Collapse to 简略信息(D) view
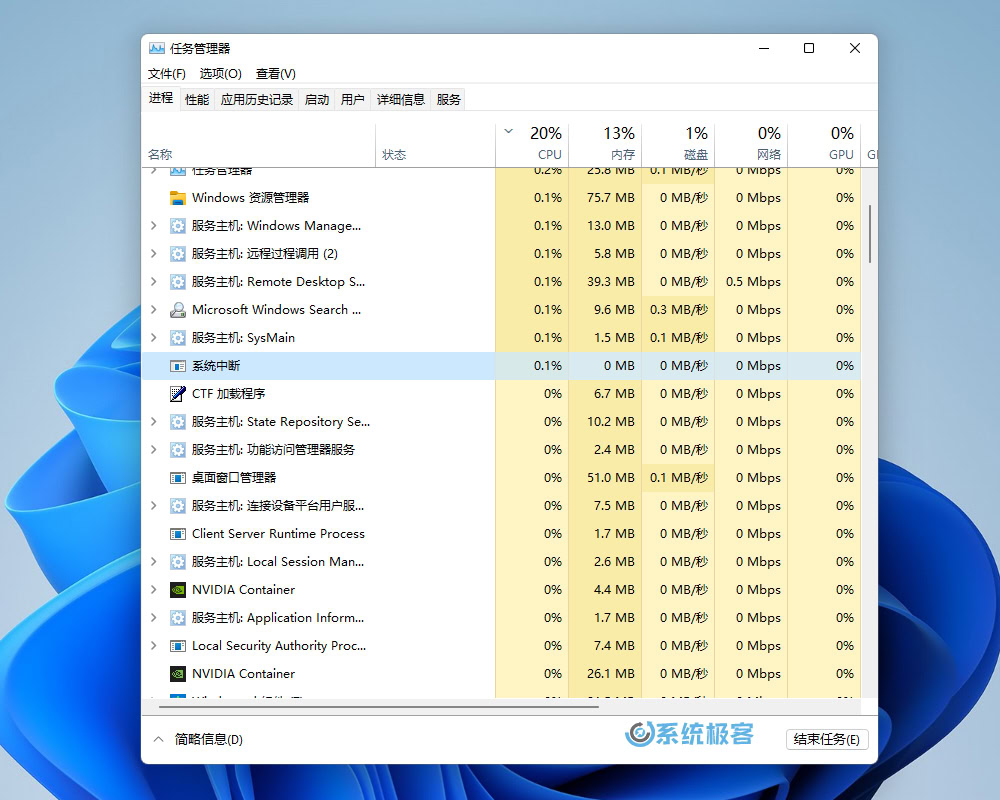Image resolution: width=1000 pixels, height=800 pixels. 198,739
